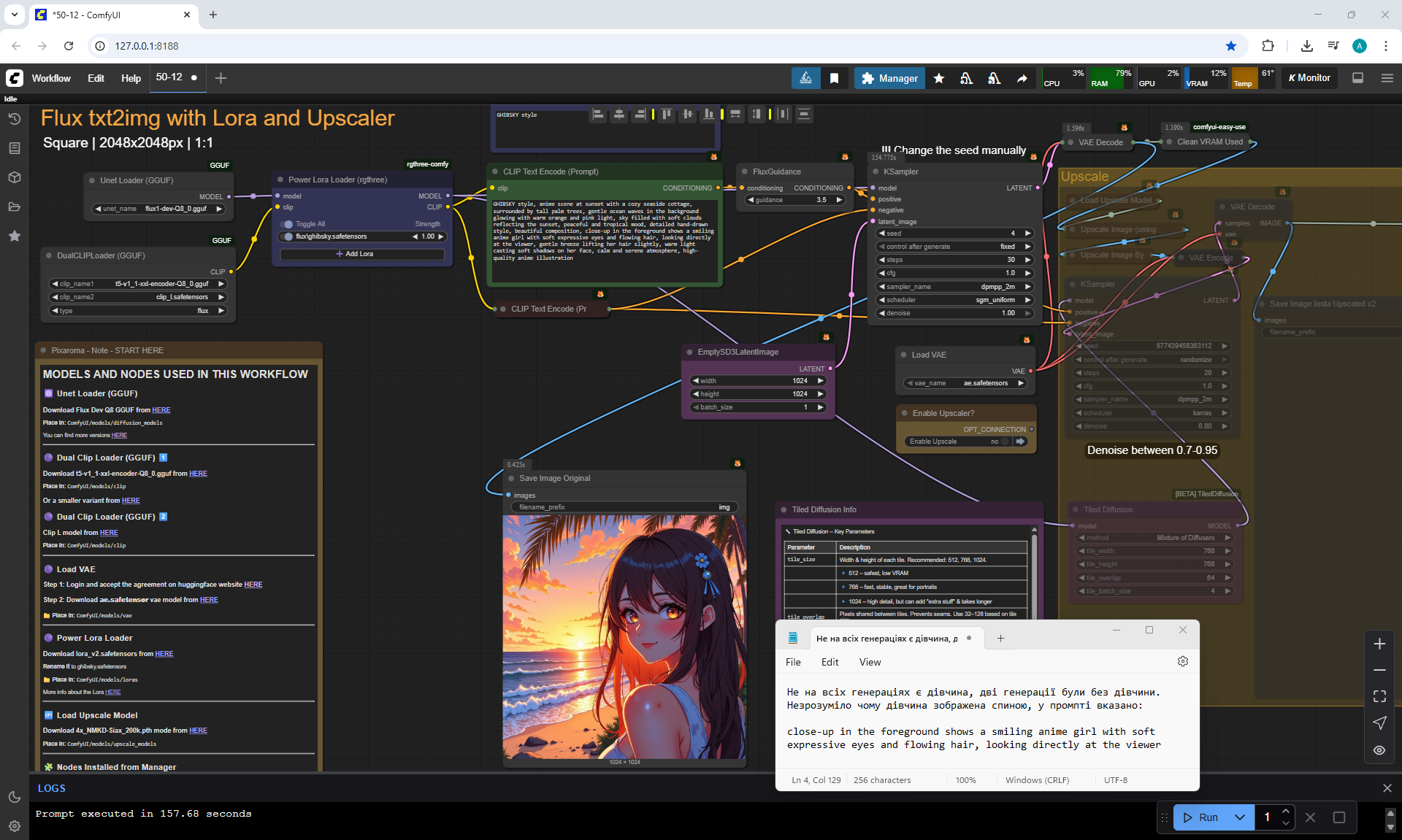Viewport: 1402px width, 840px height.
Task: Click the fit view canvas icon
Action: coord(1379,696)
